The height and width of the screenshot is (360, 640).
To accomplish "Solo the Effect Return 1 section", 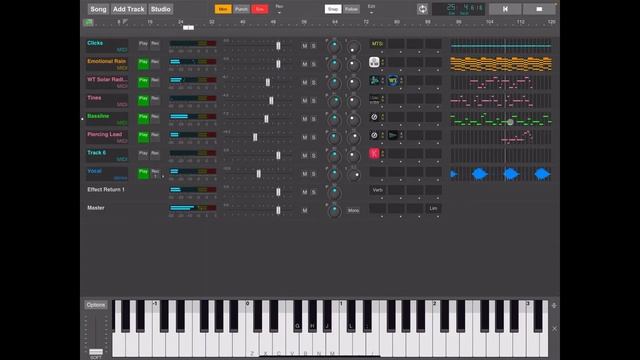I will point(313,192).
